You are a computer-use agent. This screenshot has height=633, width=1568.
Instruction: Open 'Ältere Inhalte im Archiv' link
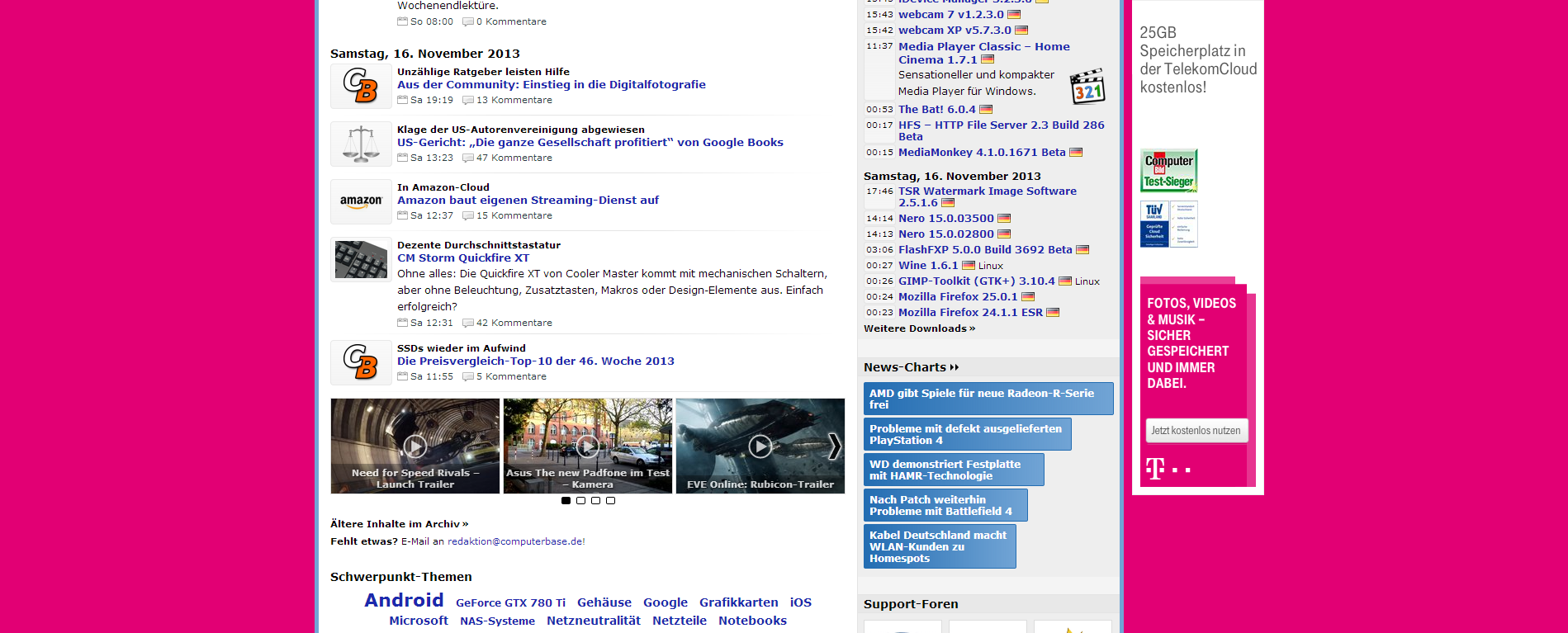pyautogui.click(x=400, y=524)
